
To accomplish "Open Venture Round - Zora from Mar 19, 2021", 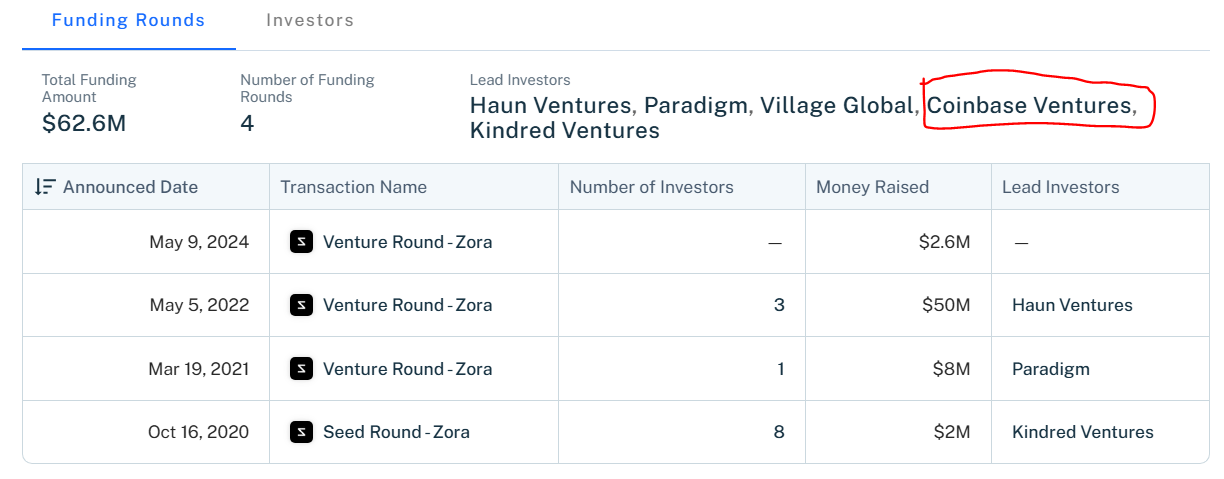I will click(x=407, y=369).
